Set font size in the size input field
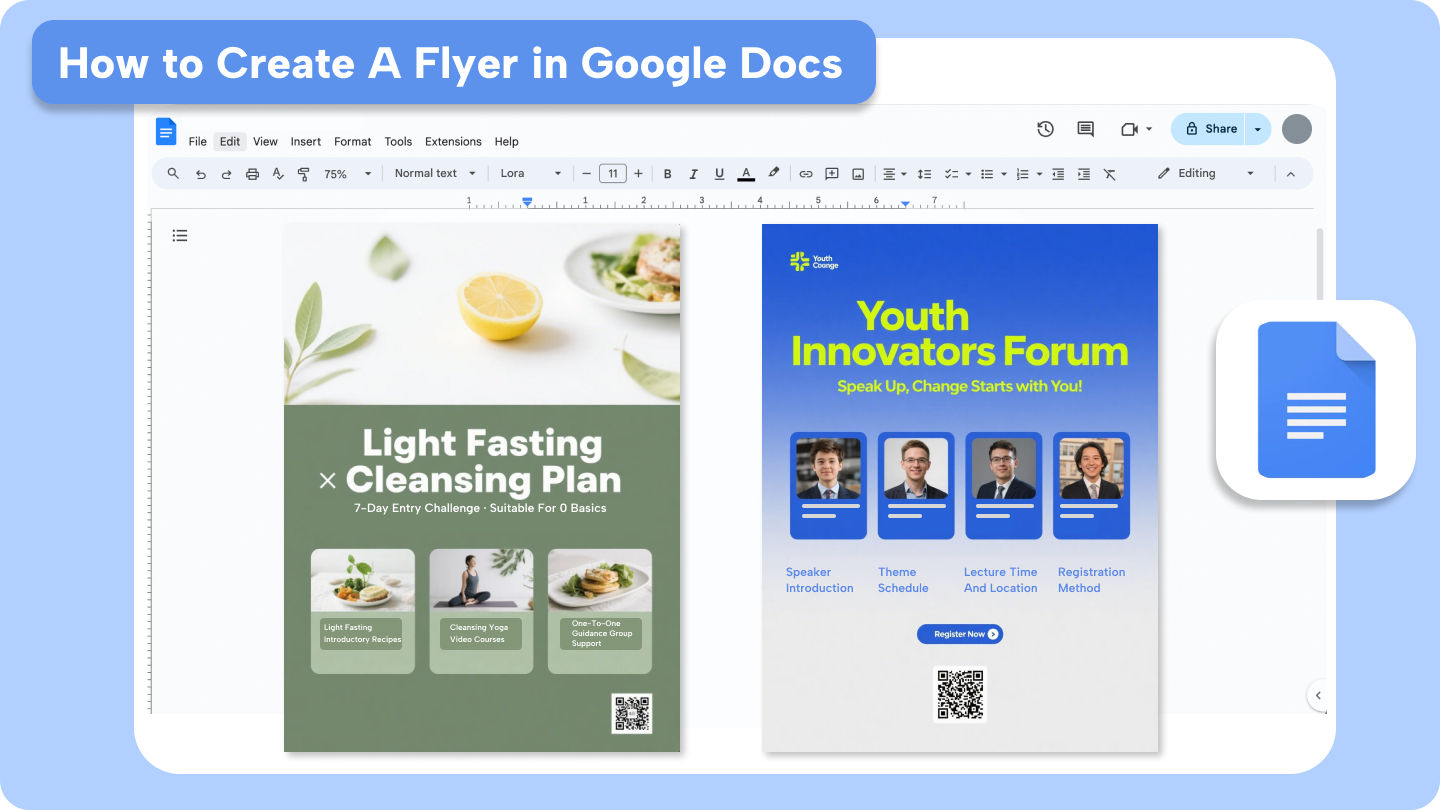 click(612, 173)
